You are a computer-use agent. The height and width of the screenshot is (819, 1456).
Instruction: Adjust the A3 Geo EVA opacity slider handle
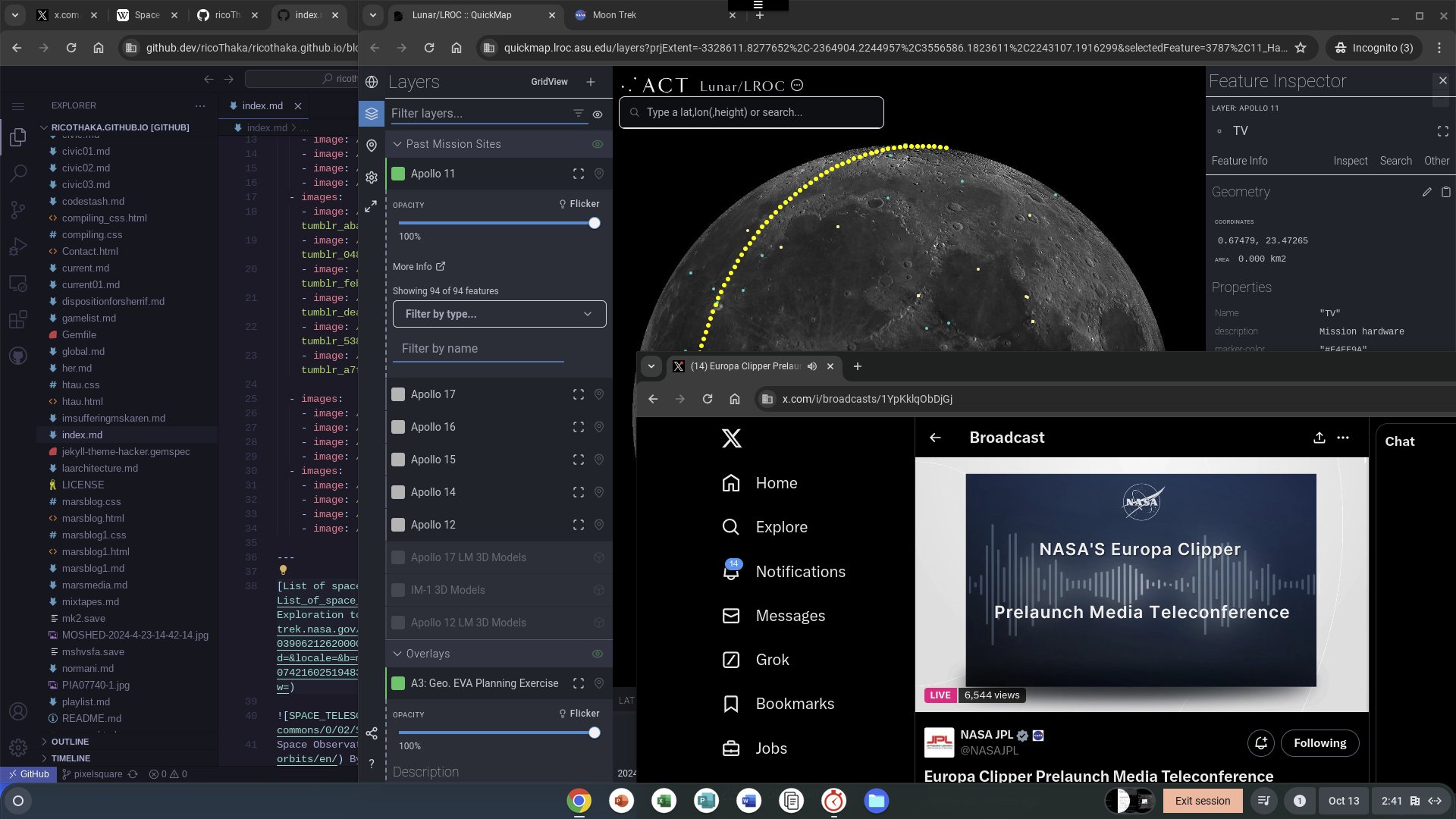pos(595,733)
